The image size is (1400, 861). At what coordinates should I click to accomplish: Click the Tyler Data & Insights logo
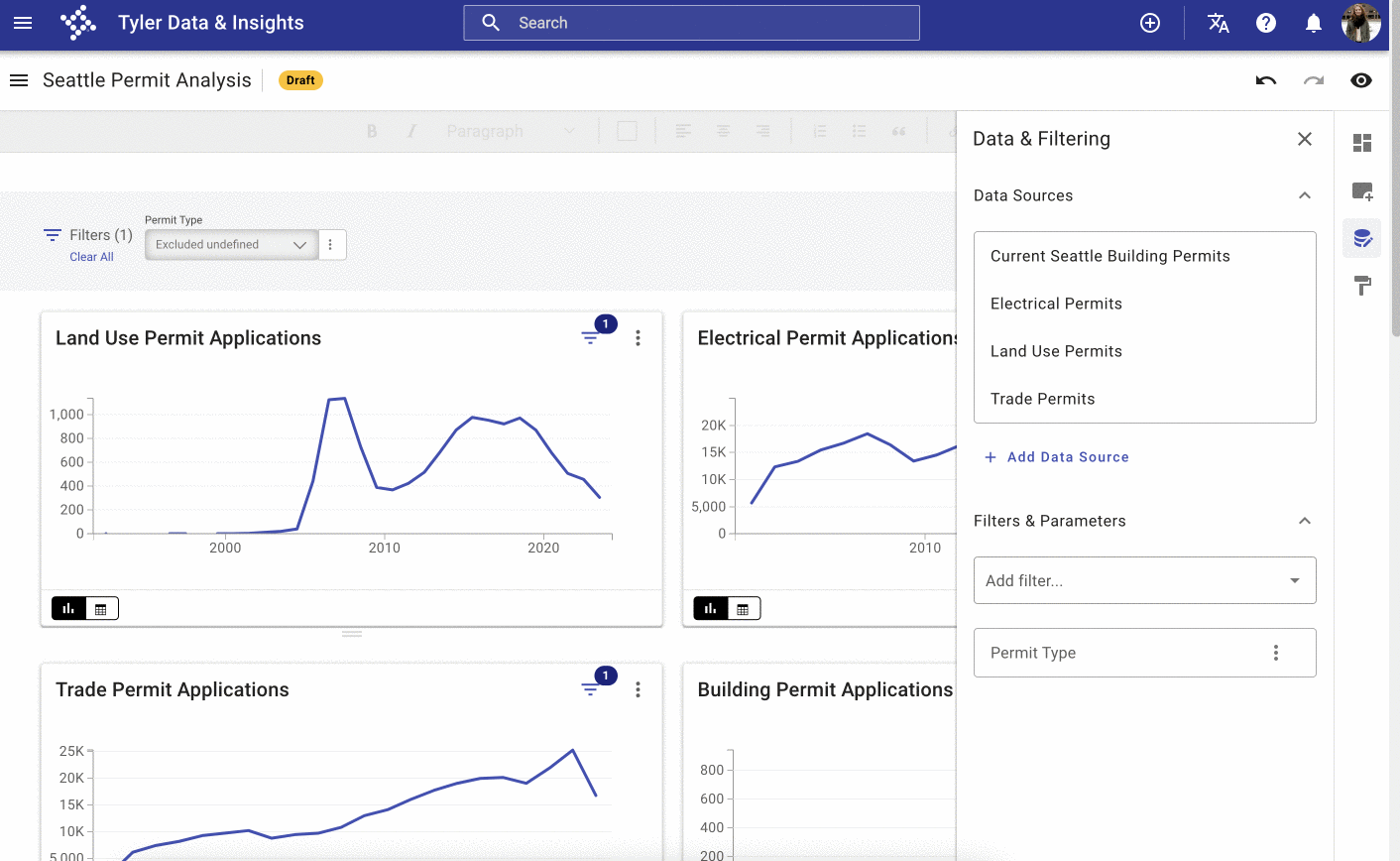click(x=78, y=23)
